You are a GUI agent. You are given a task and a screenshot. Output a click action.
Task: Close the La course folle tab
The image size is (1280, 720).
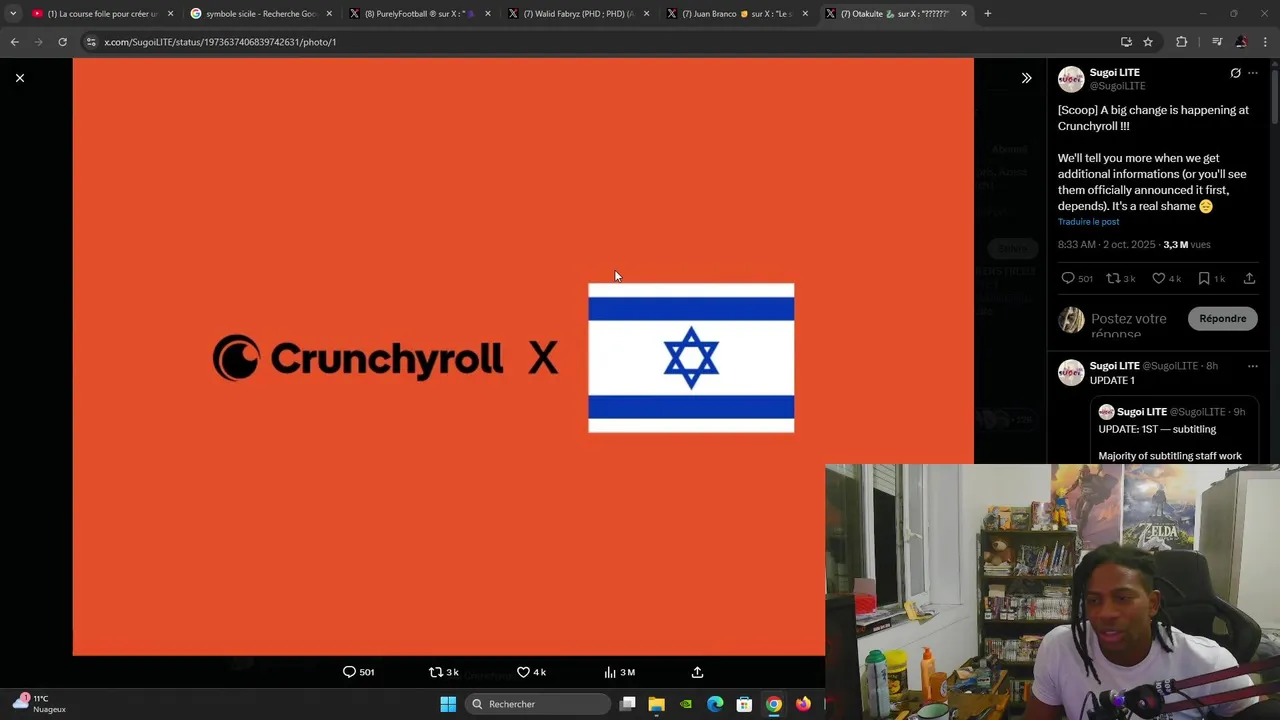click(170, 14)
